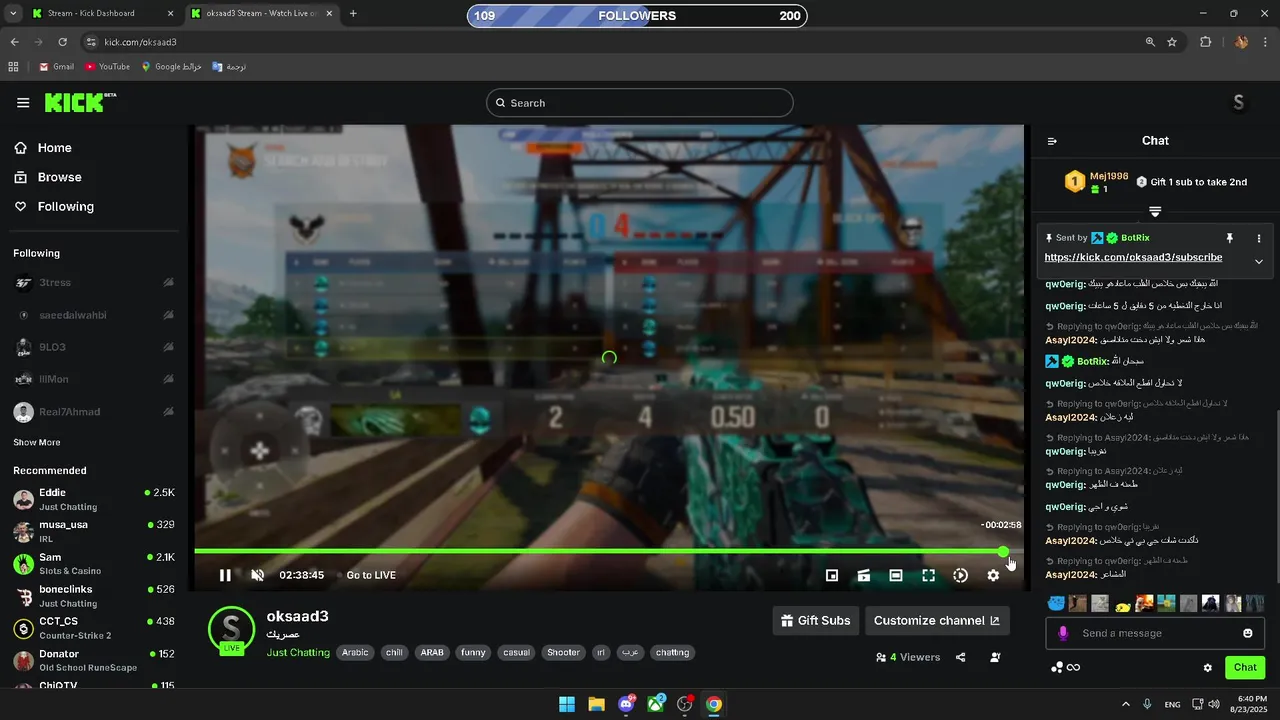Seek on the video progress bar
The height and width of the screenshot is (720, 1280).
tap(609, 551)
